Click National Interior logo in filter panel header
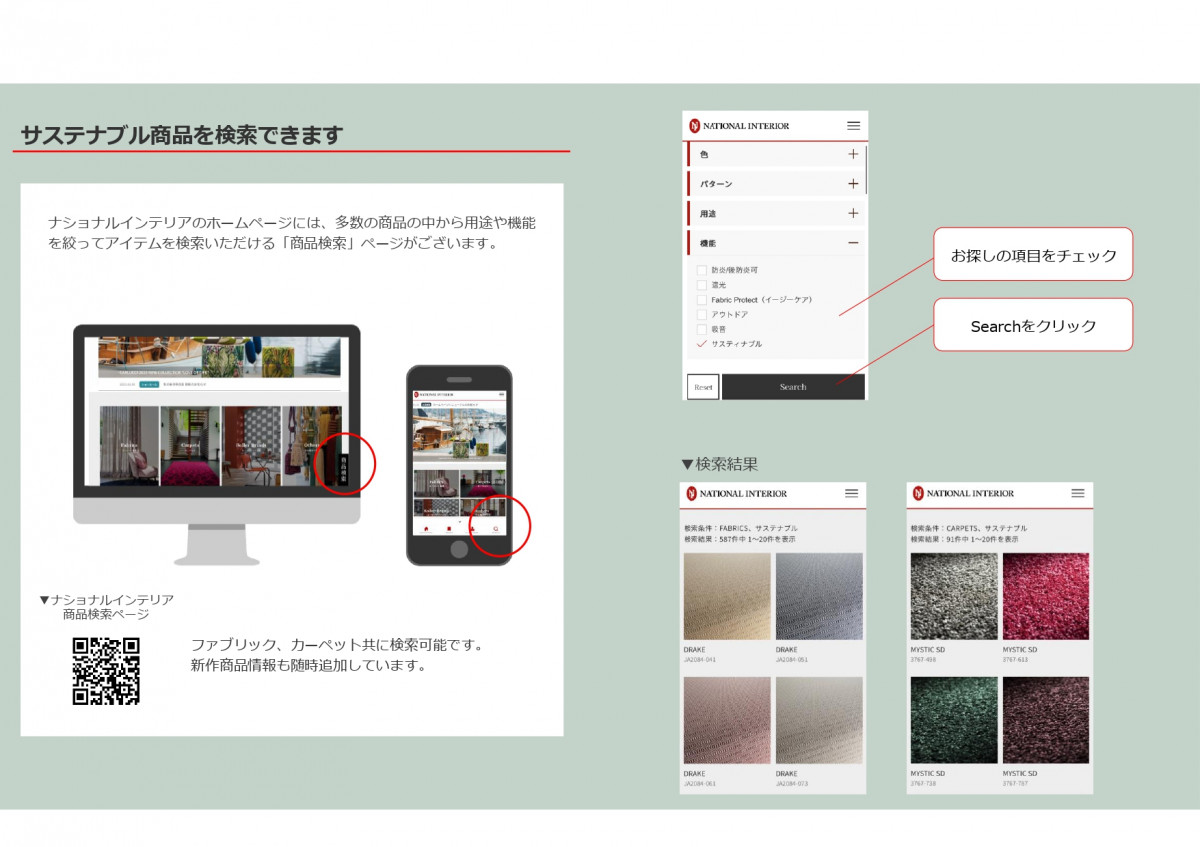 [739, 126]
